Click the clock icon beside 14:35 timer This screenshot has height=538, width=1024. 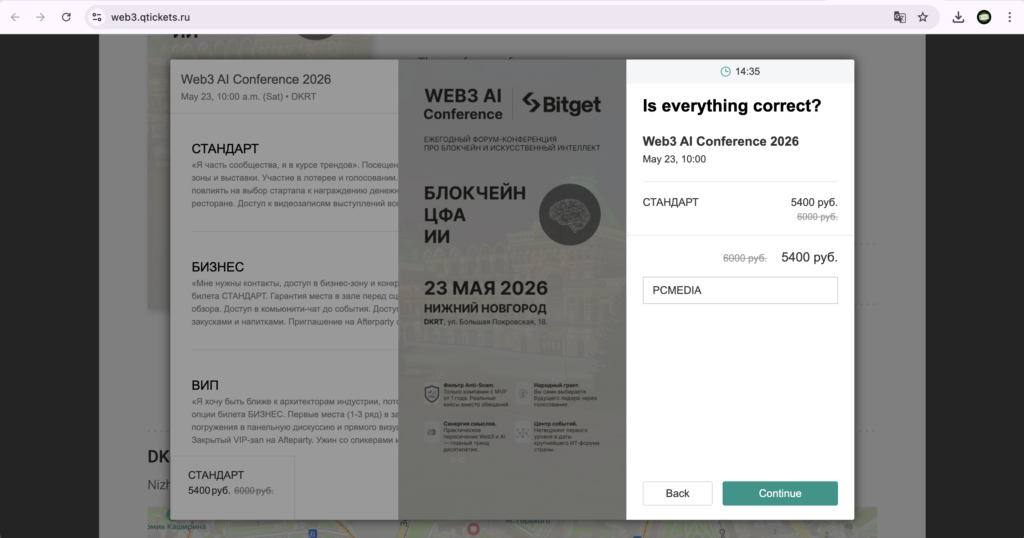tap(726, 72)
